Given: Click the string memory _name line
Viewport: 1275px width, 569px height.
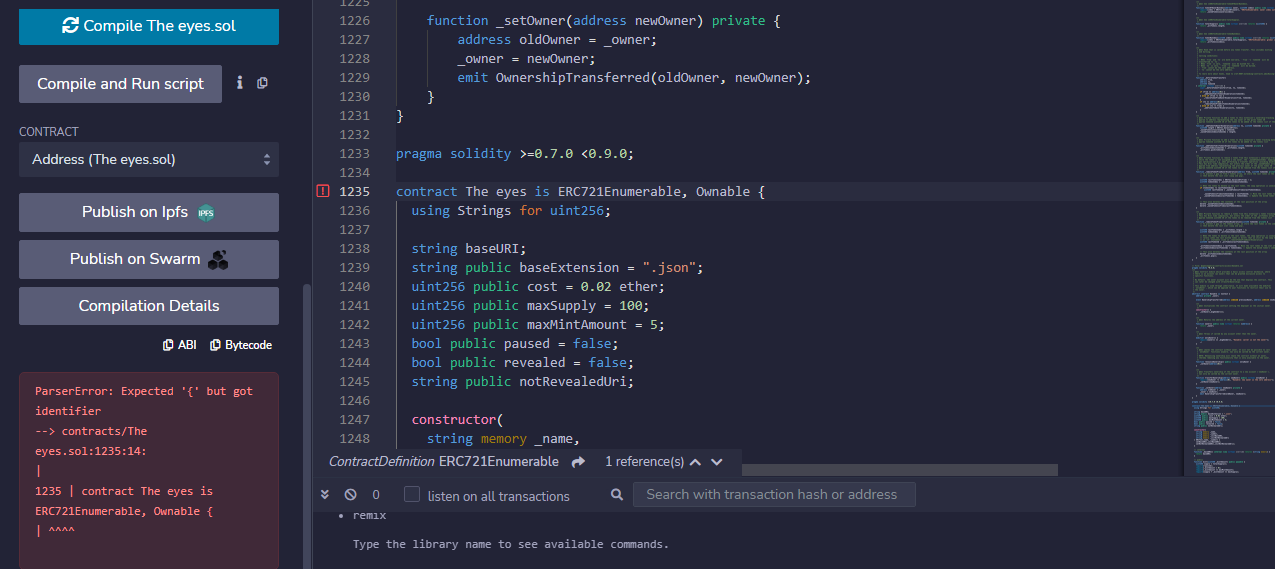Looking at the screenshot, I should [503, 438].
